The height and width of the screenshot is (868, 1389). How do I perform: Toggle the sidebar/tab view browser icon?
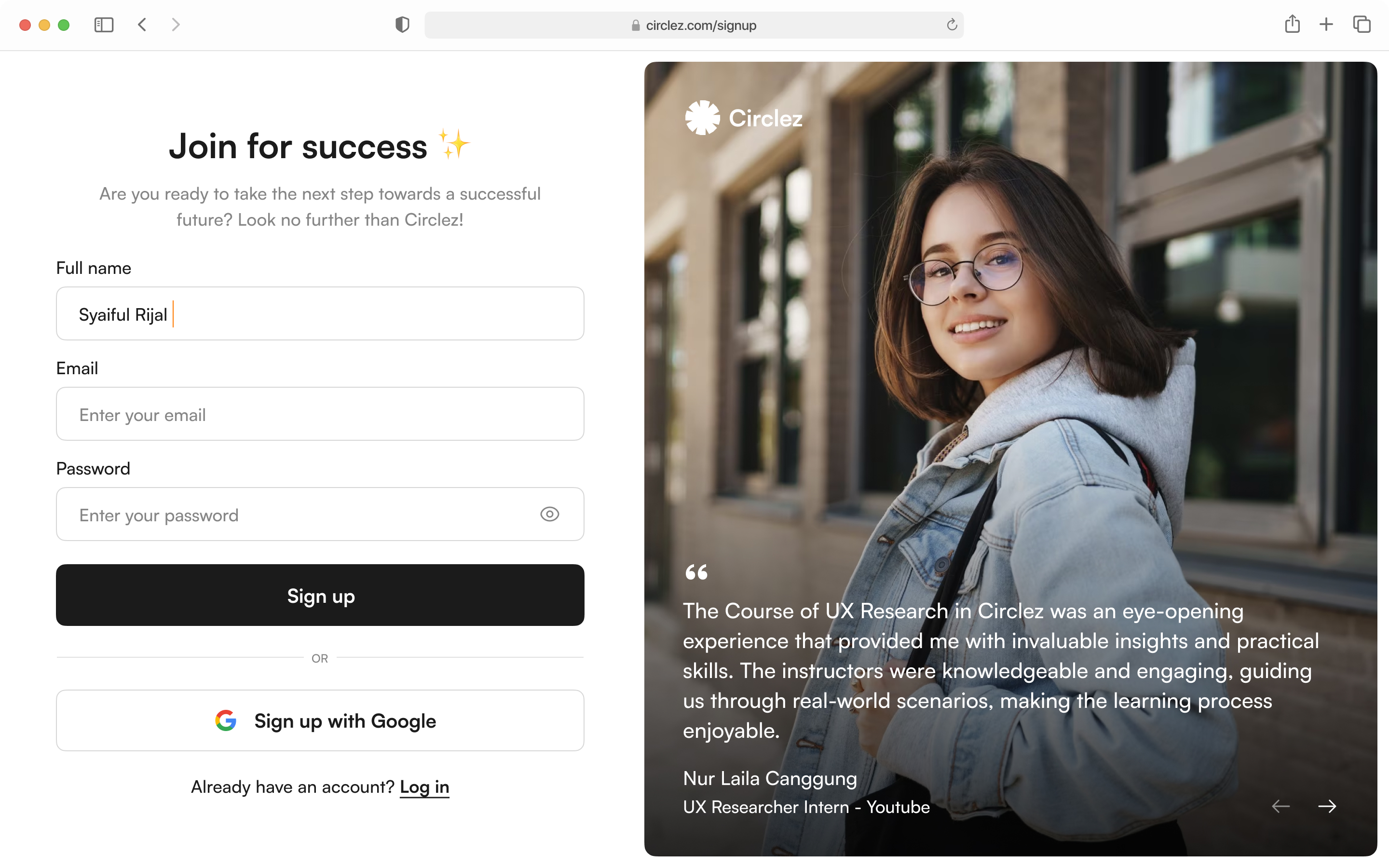pos(103,25)
